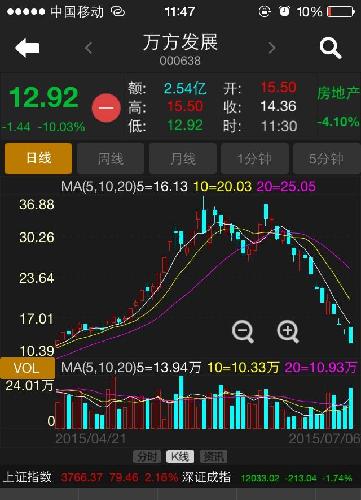Switch to the 月线 monthly tab
This screenshot has height=500, width=361.
tap(183, 158)
